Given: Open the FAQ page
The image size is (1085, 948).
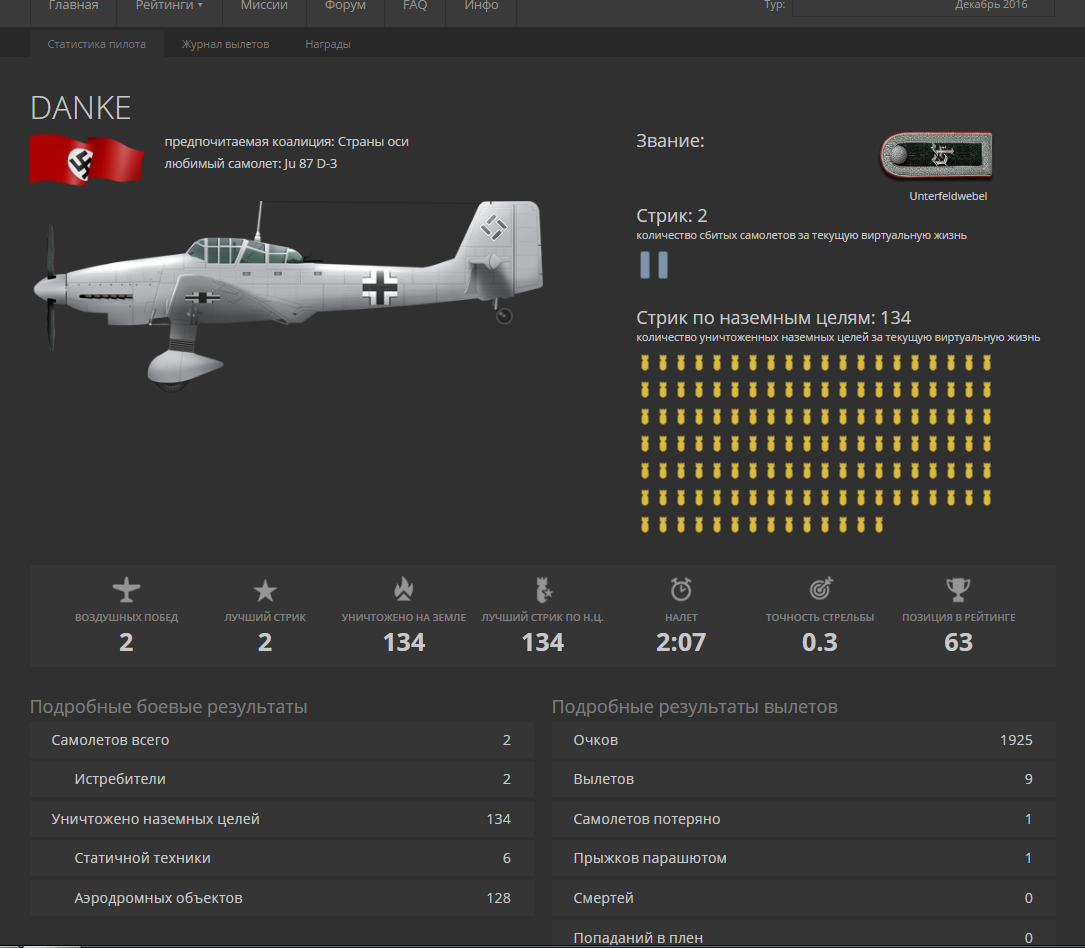Looking at the screenshot, I should click(415, 6).
